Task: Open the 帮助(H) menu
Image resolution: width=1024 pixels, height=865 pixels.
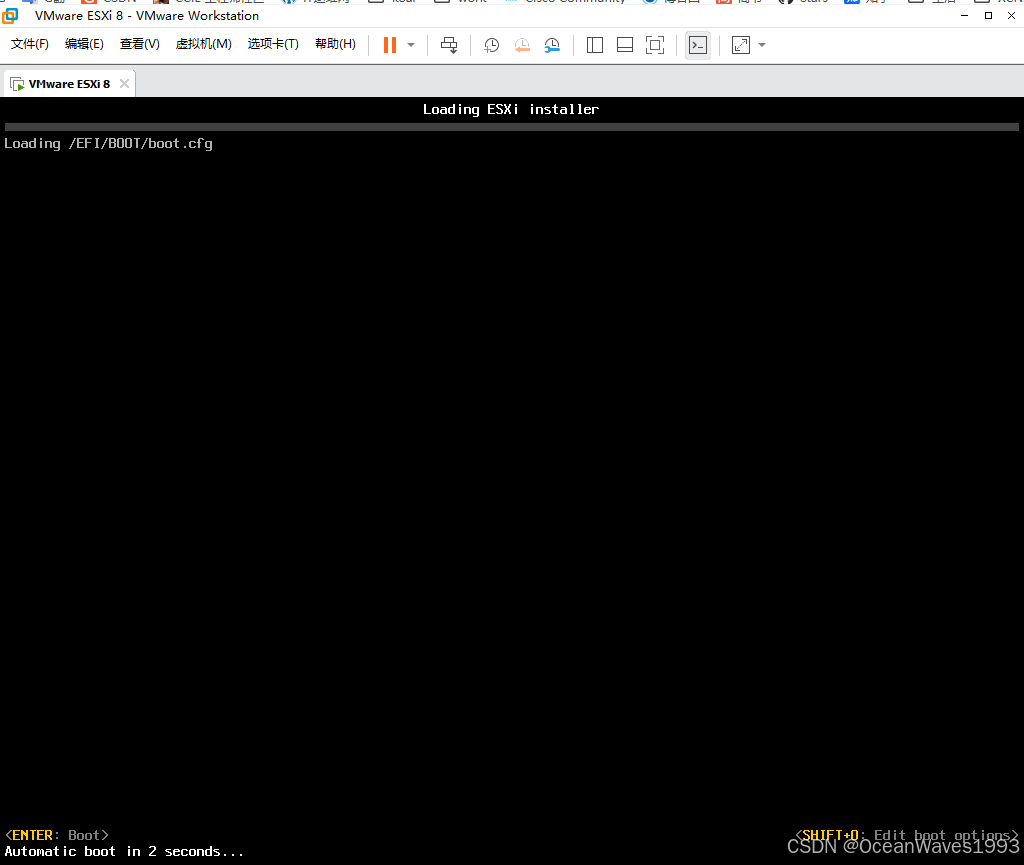Action: [x=335, y=44]
